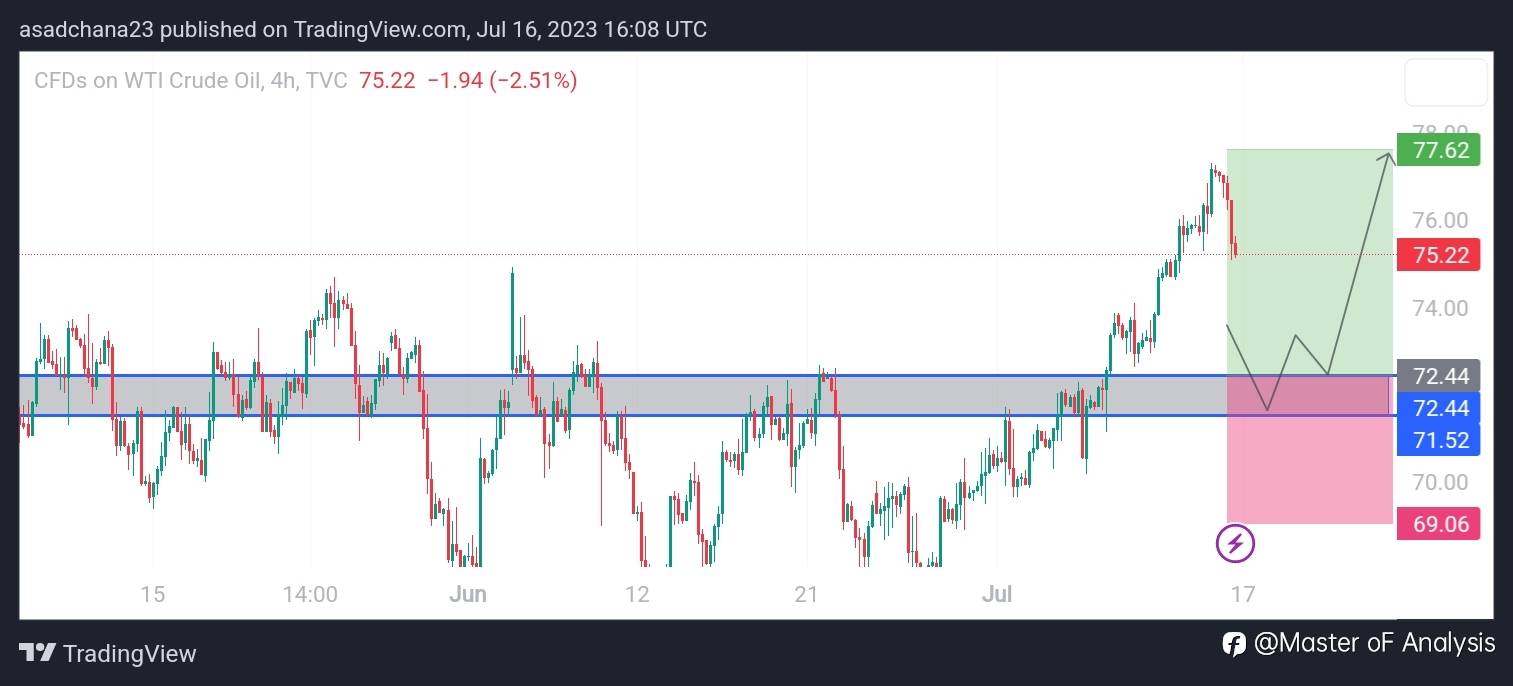Screen dimensions: 1513x686
Task: Click the asadchana23 published on TradingView.com header
Action: [363, 29]
